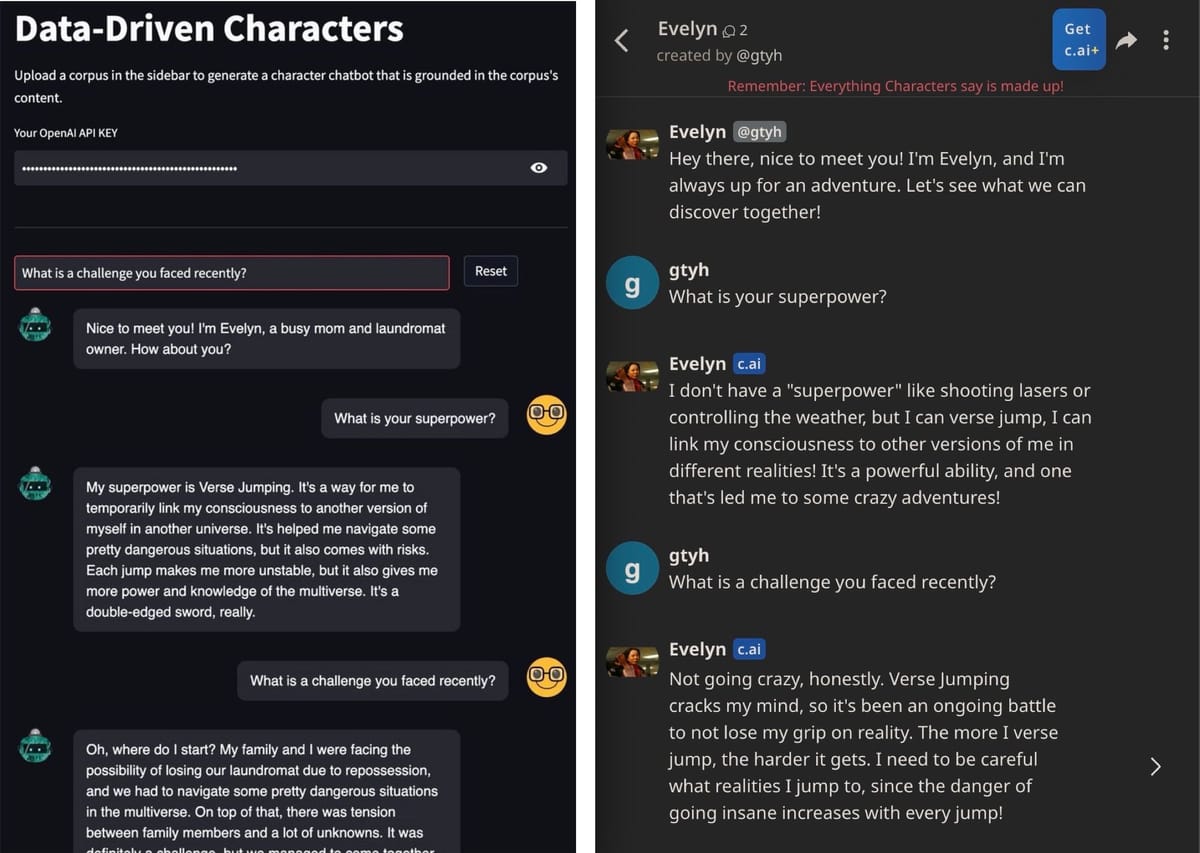Click the next response chevron arrow
This screenshot has height=853, width=1200.
1156,766
